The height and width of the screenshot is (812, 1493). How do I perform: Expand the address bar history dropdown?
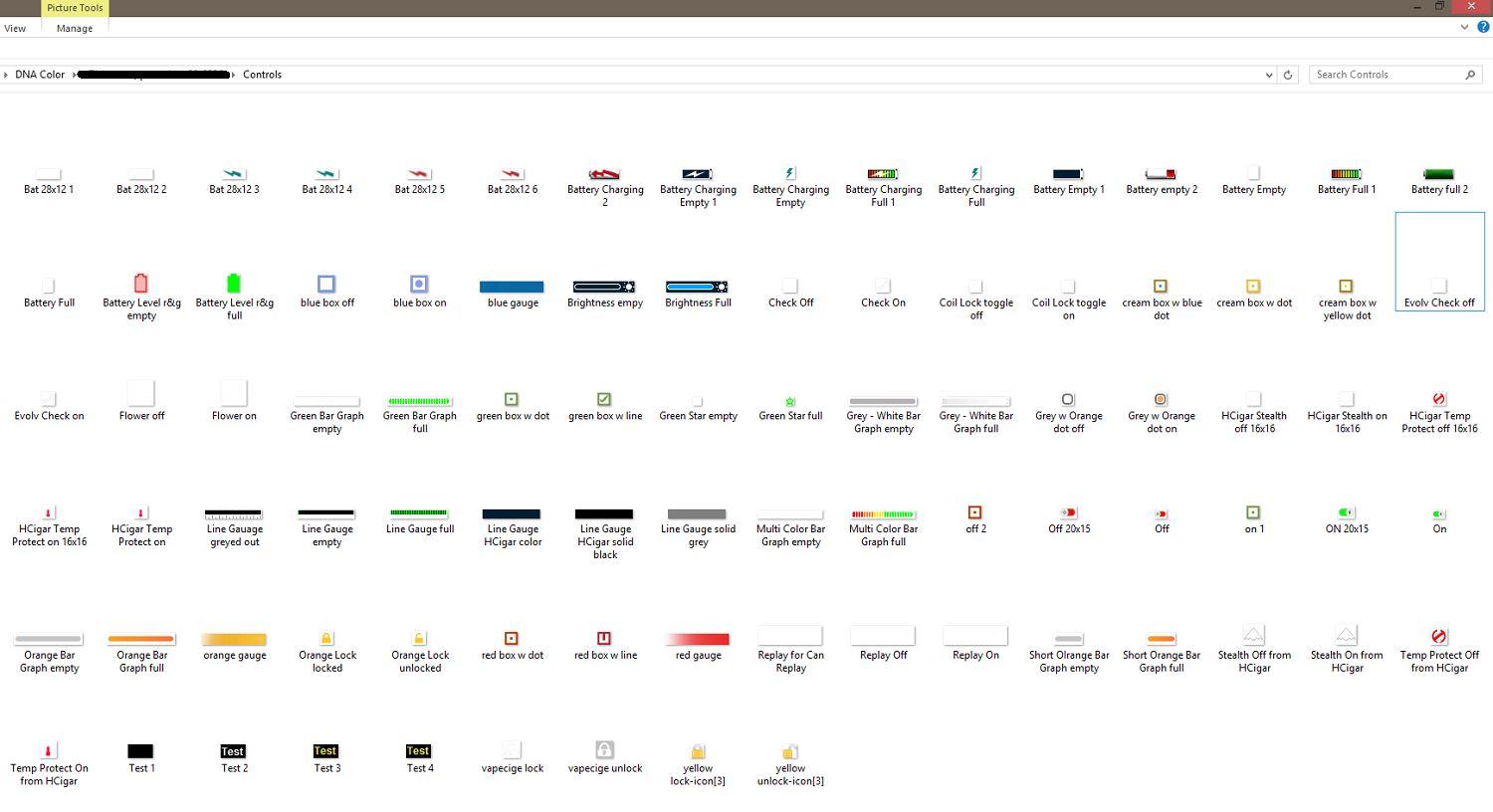tap(1268, 75)
